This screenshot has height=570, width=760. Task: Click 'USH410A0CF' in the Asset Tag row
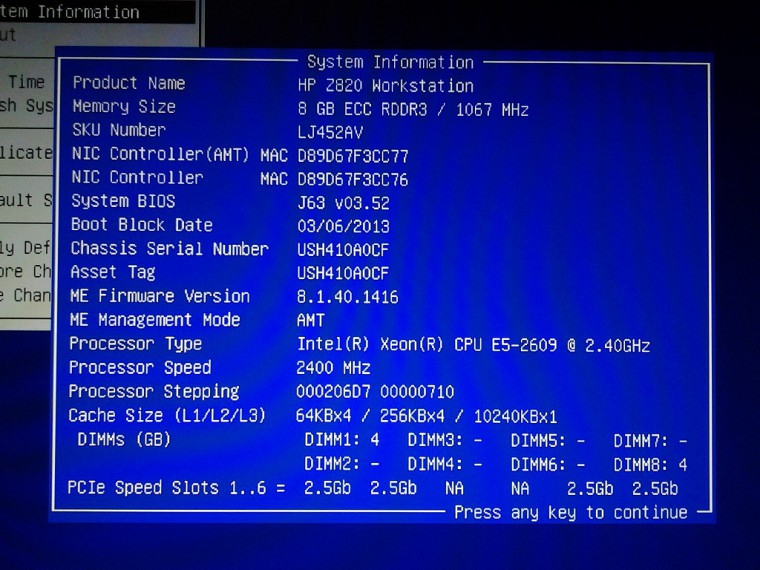[343, 273]
